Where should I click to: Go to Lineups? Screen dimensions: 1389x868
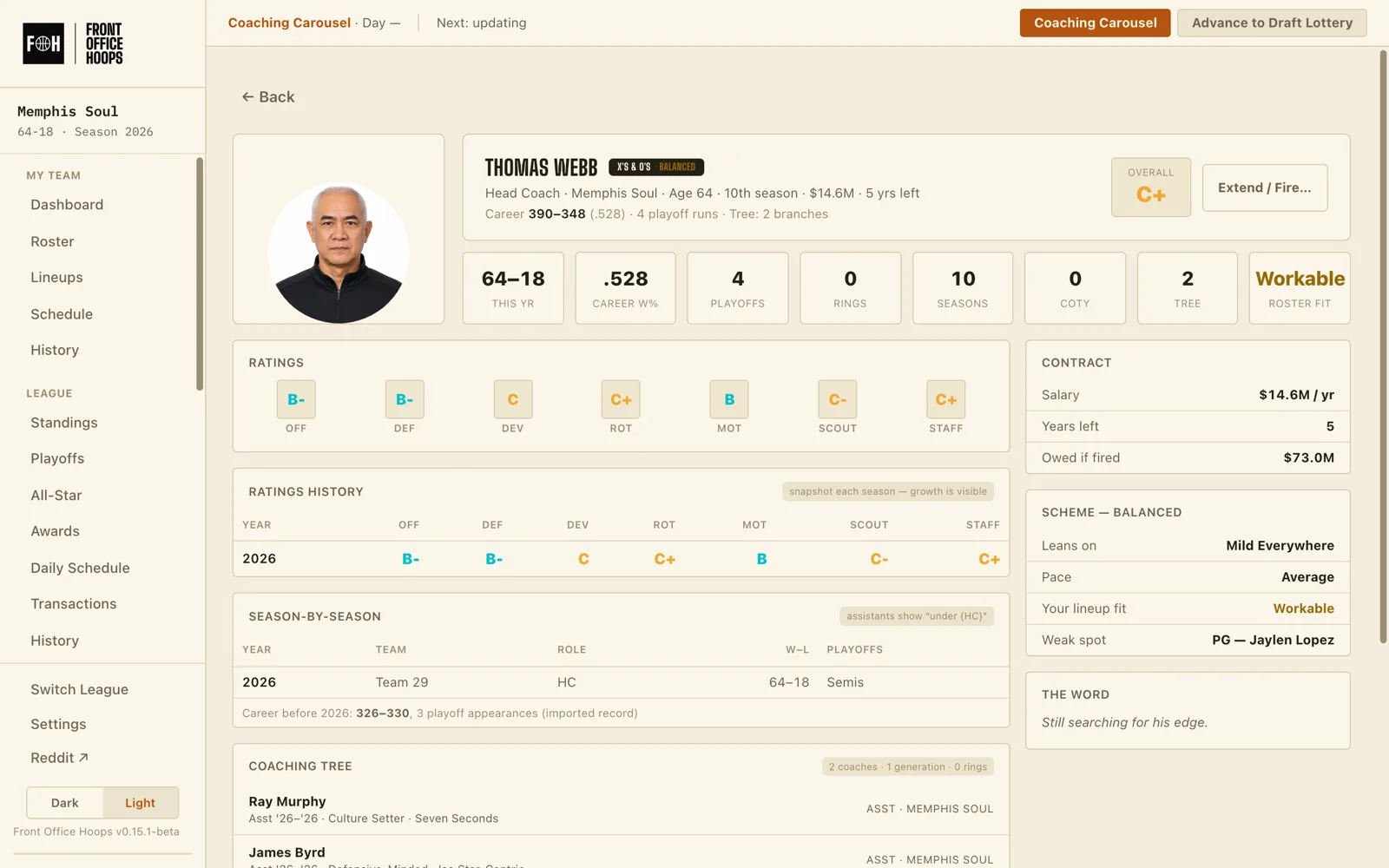click(56, 278)
